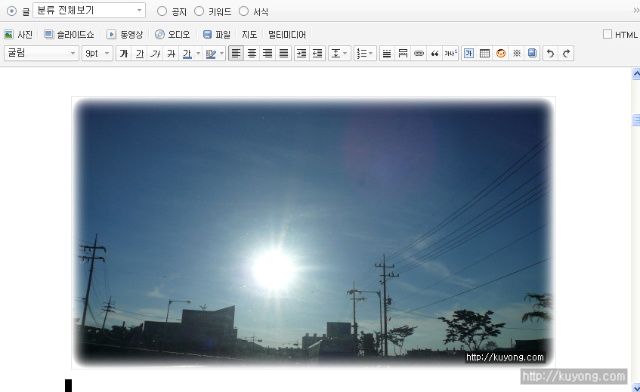
Task: Open the 지도 map menu
Action: click(x=249, y=35)
